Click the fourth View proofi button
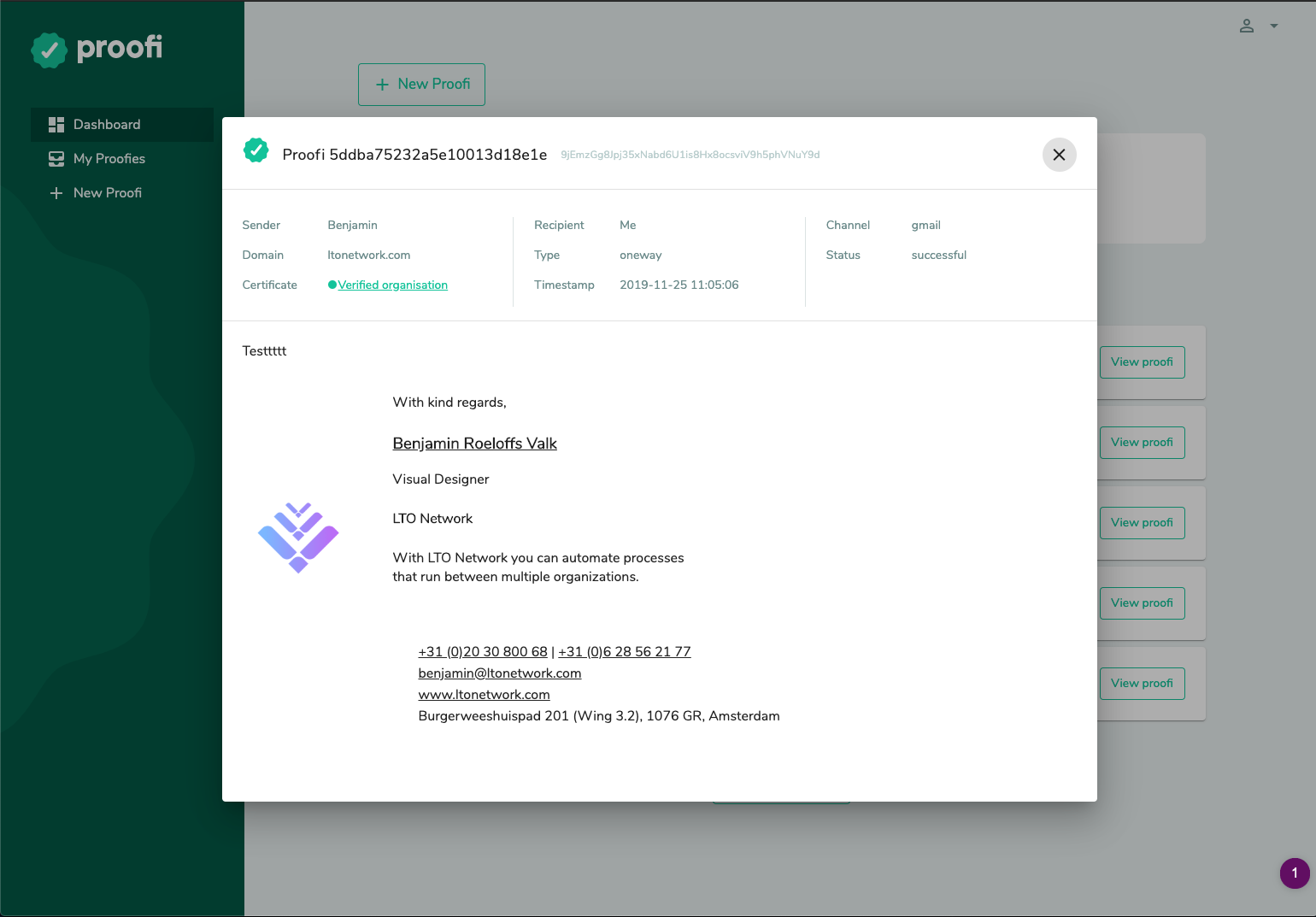Viewport: 1316px width, 917px height. 1142,603
